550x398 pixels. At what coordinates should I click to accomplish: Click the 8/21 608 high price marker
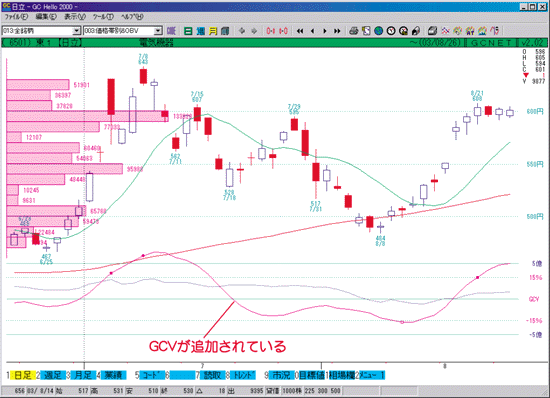coord(477,96)
